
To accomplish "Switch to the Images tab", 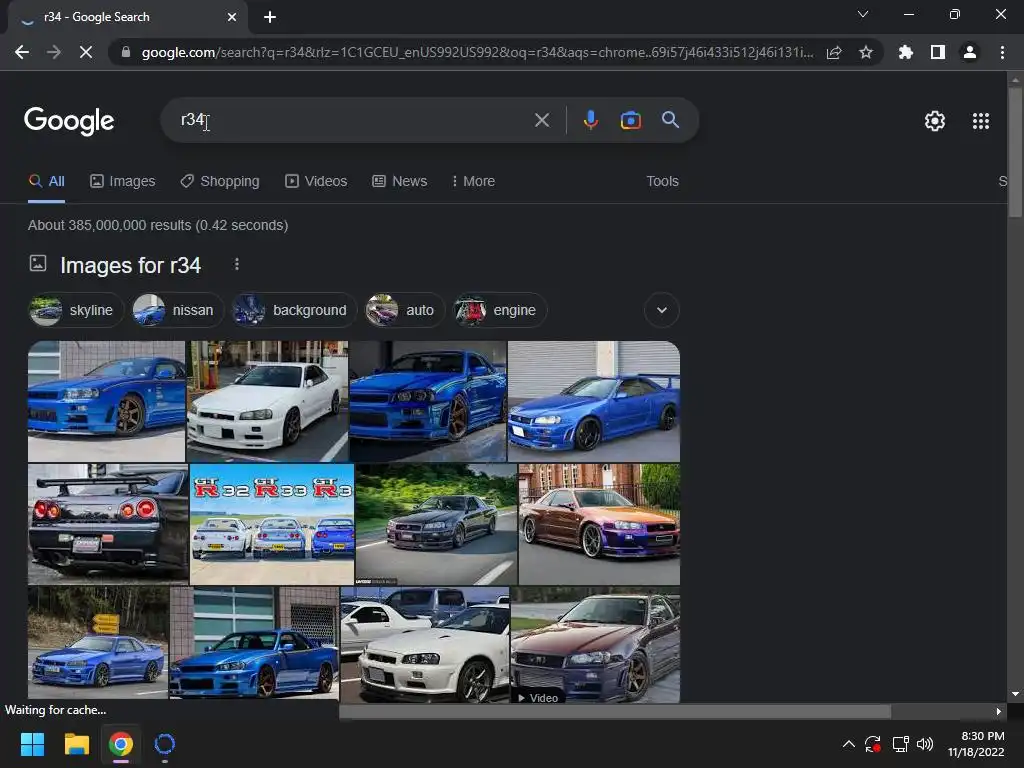I will point(123,182).
